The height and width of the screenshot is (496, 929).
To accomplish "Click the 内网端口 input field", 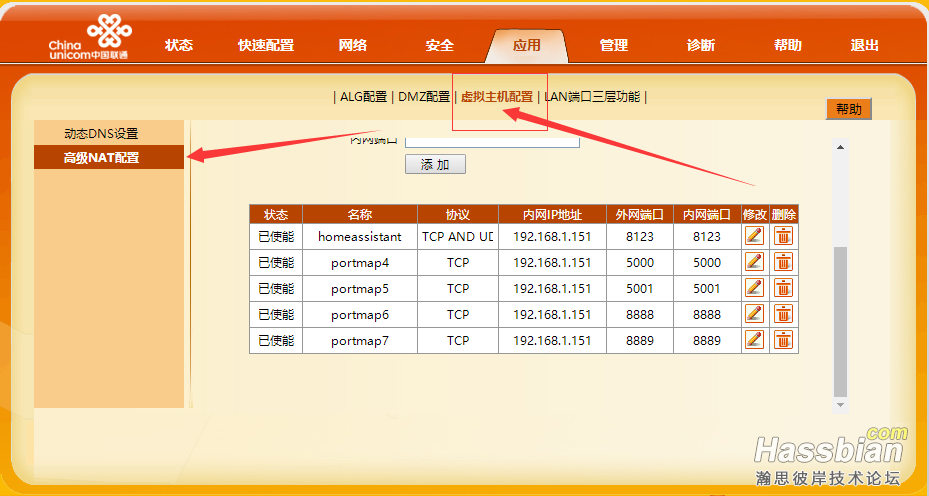I will [492, 142].
